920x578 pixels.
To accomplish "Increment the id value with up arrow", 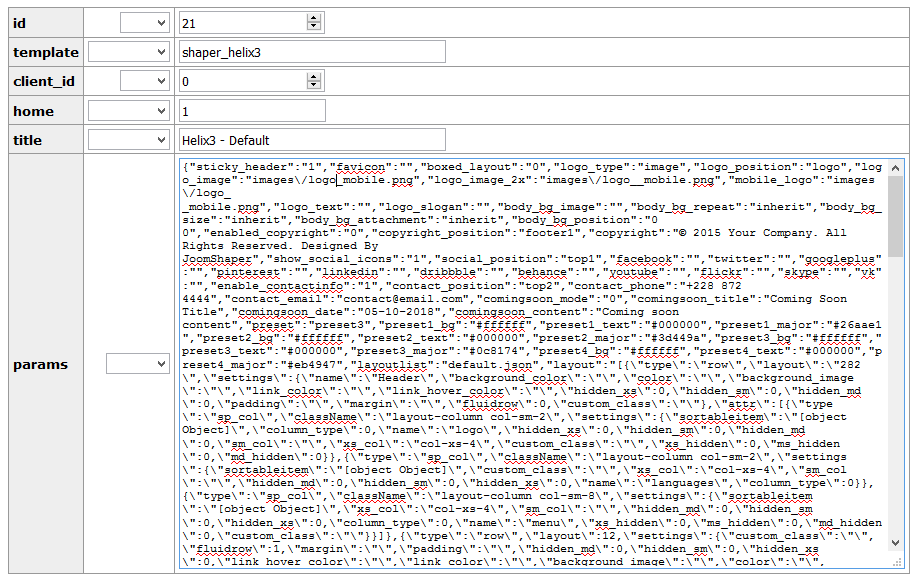I will coord(314,17).
